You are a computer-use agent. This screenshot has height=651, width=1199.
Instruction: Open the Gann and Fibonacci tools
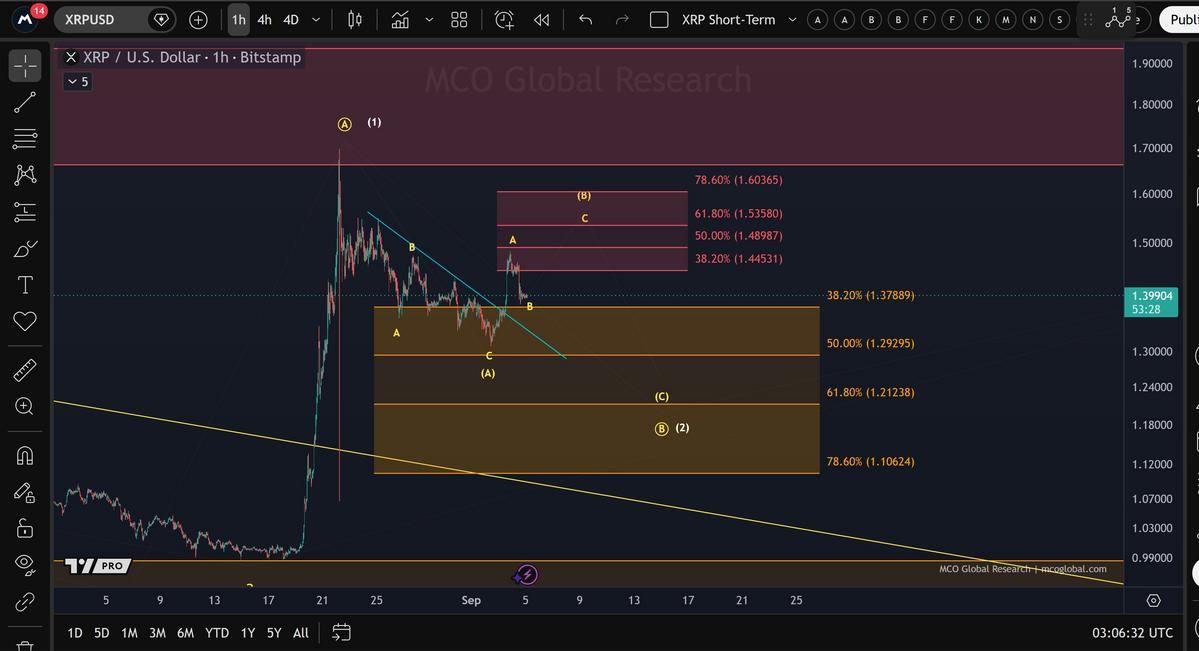coord(24,138)
